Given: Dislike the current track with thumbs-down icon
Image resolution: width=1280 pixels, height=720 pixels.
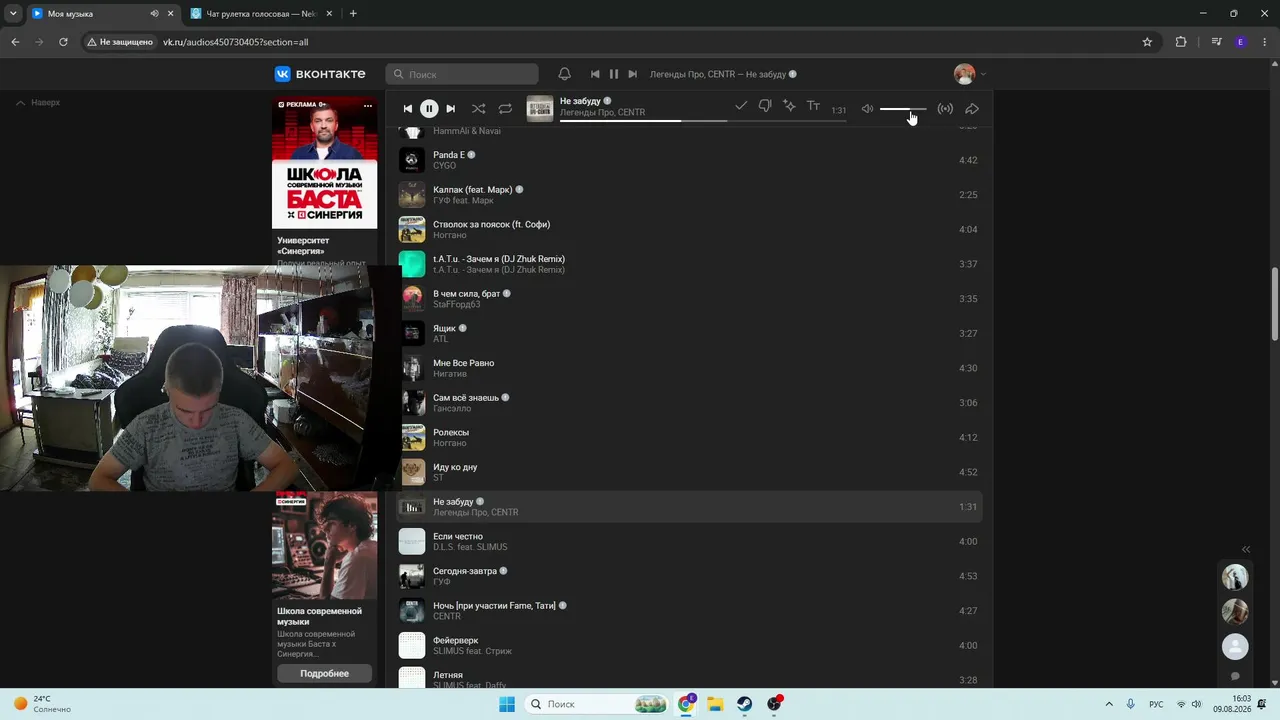Looking at the screenshot, I should click(765, 105).
